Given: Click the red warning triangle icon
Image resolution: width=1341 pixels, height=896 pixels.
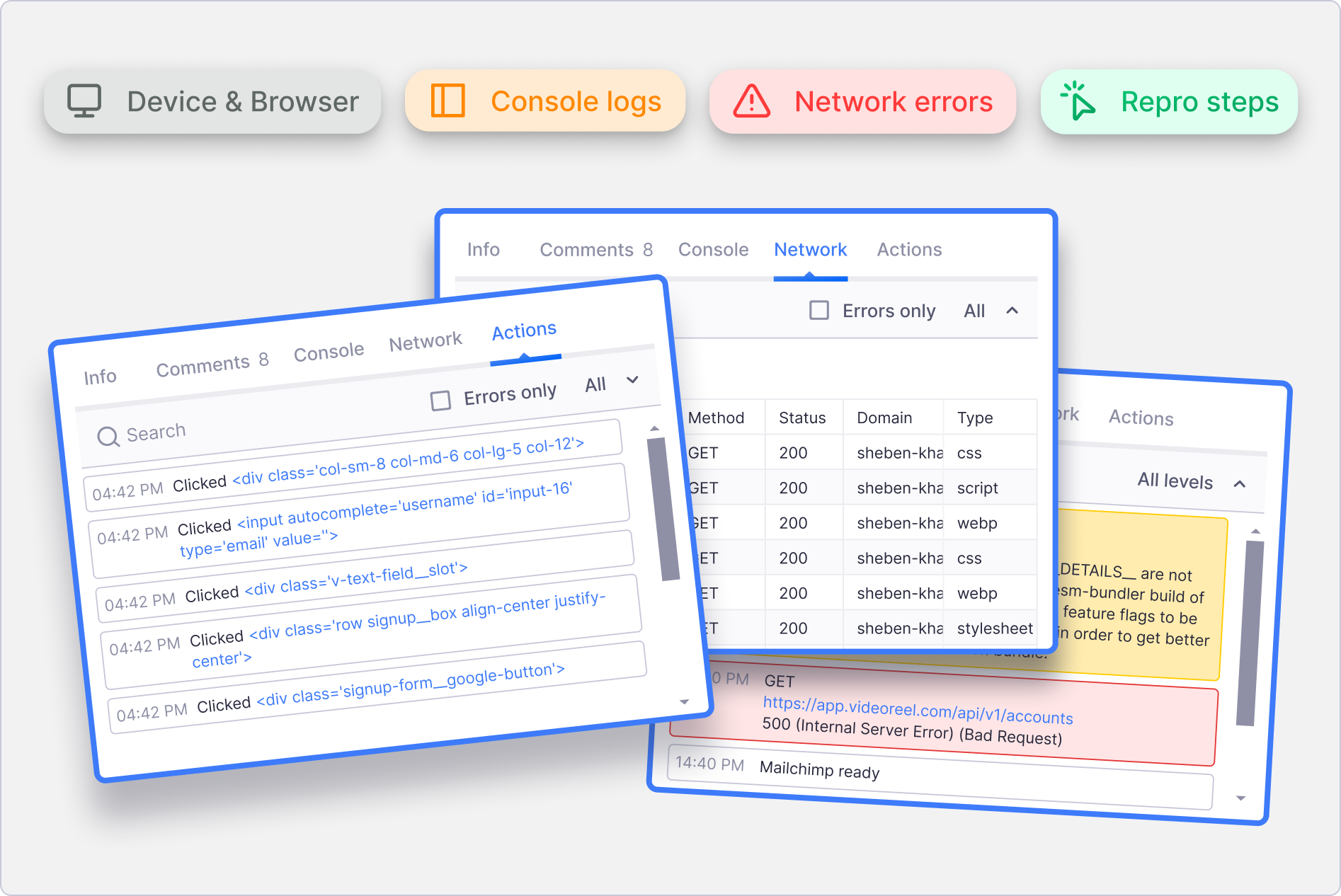Looking at the screenshot, I should [751, 101].
